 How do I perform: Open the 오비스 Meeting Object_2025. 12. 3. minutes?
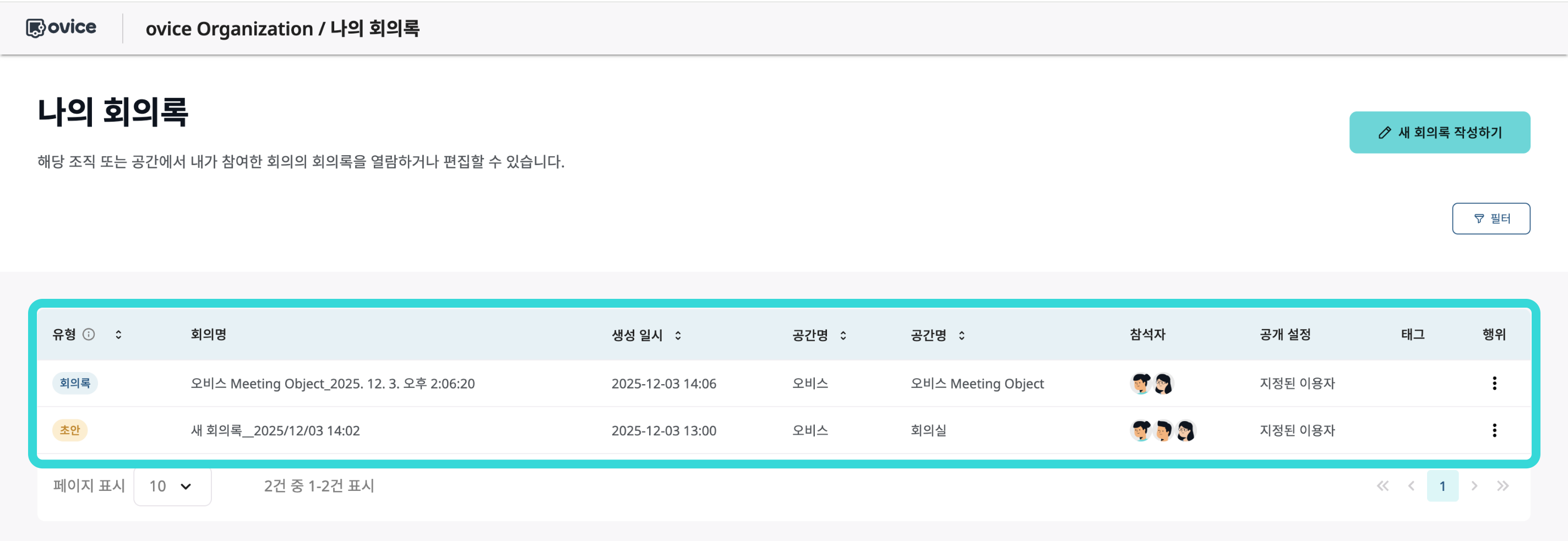[x=333, y=384]
